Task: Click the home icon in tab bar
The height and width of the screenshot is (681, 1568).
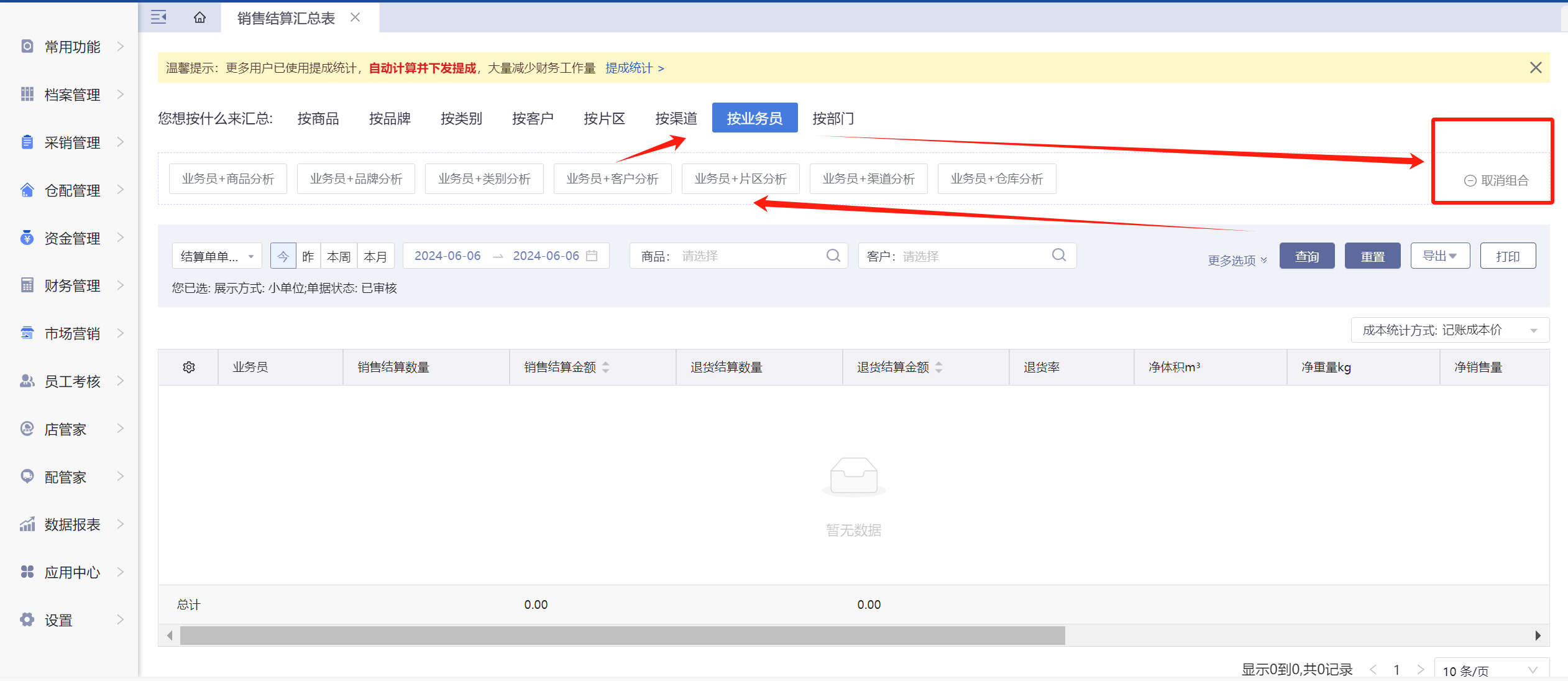Action: click(199, 17)
